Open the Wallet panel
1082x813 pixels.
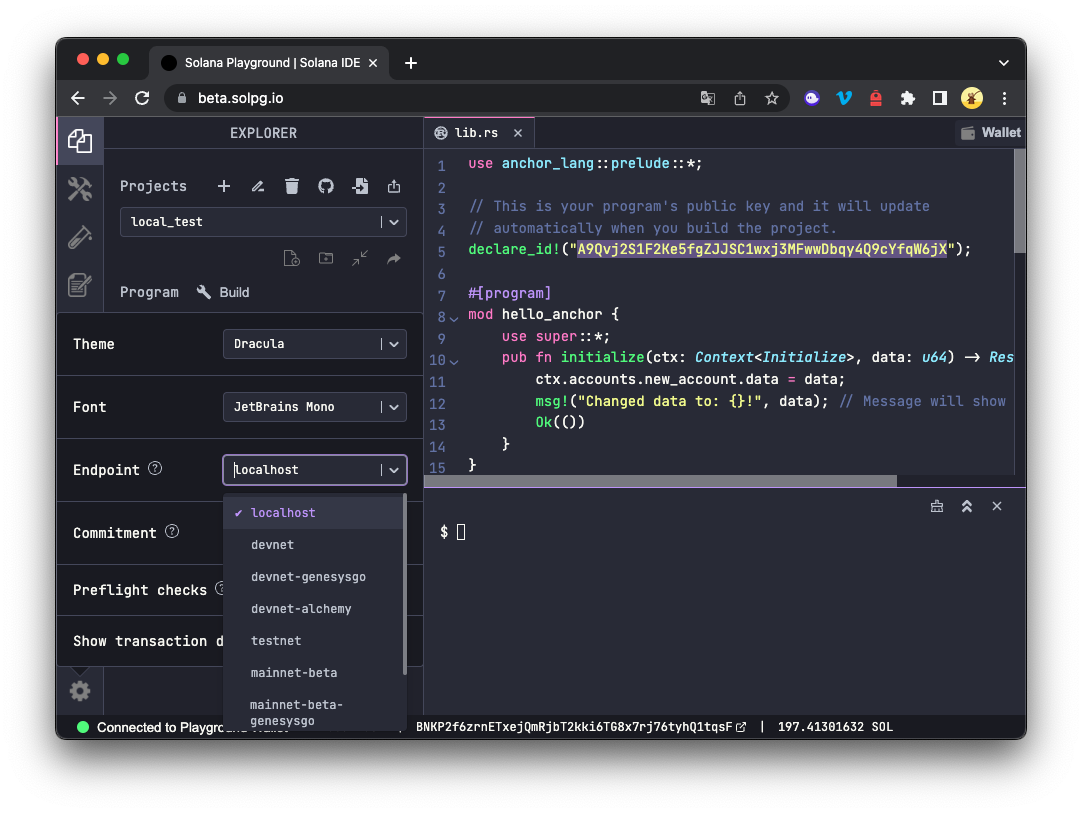pyautogui.click(x=989, y=131)
